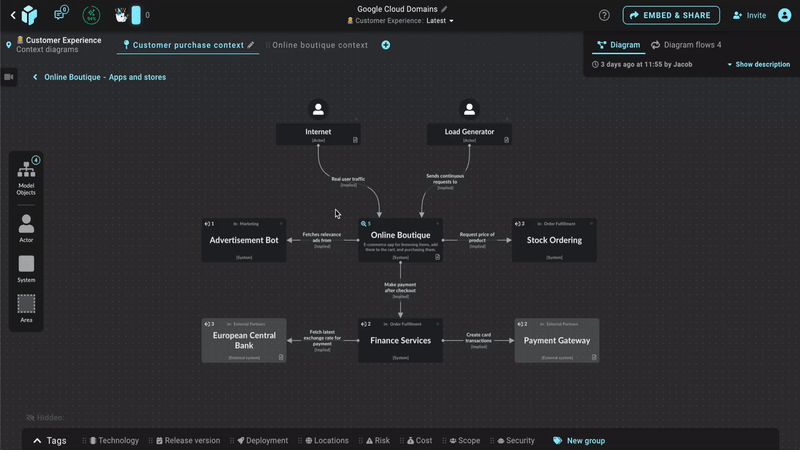Viewport: 800px width, 450px height.
Task: Click the Embed & Share button
Action: click(670, 15)
